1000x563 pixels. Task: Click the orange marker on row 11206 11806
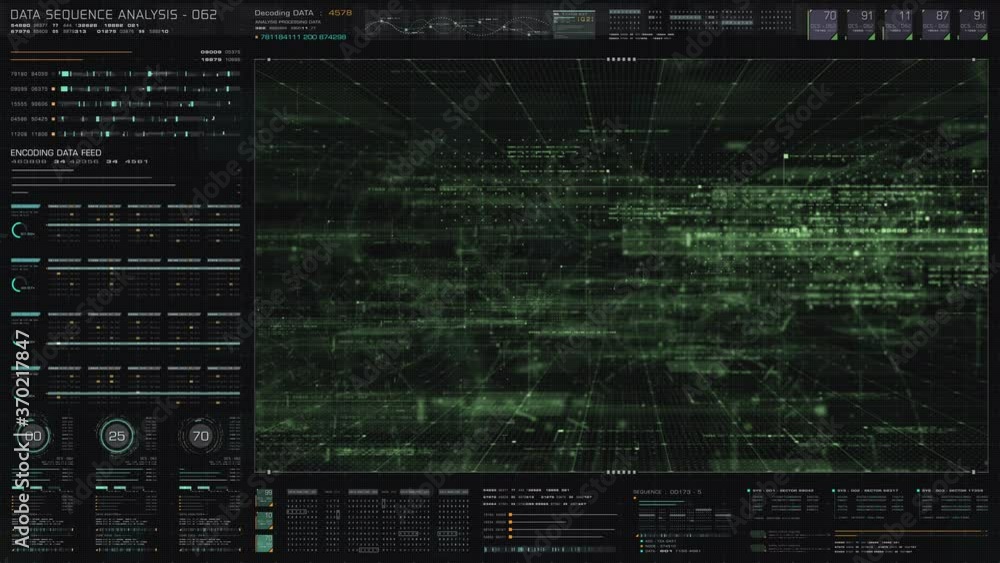(x=54, y=135)
